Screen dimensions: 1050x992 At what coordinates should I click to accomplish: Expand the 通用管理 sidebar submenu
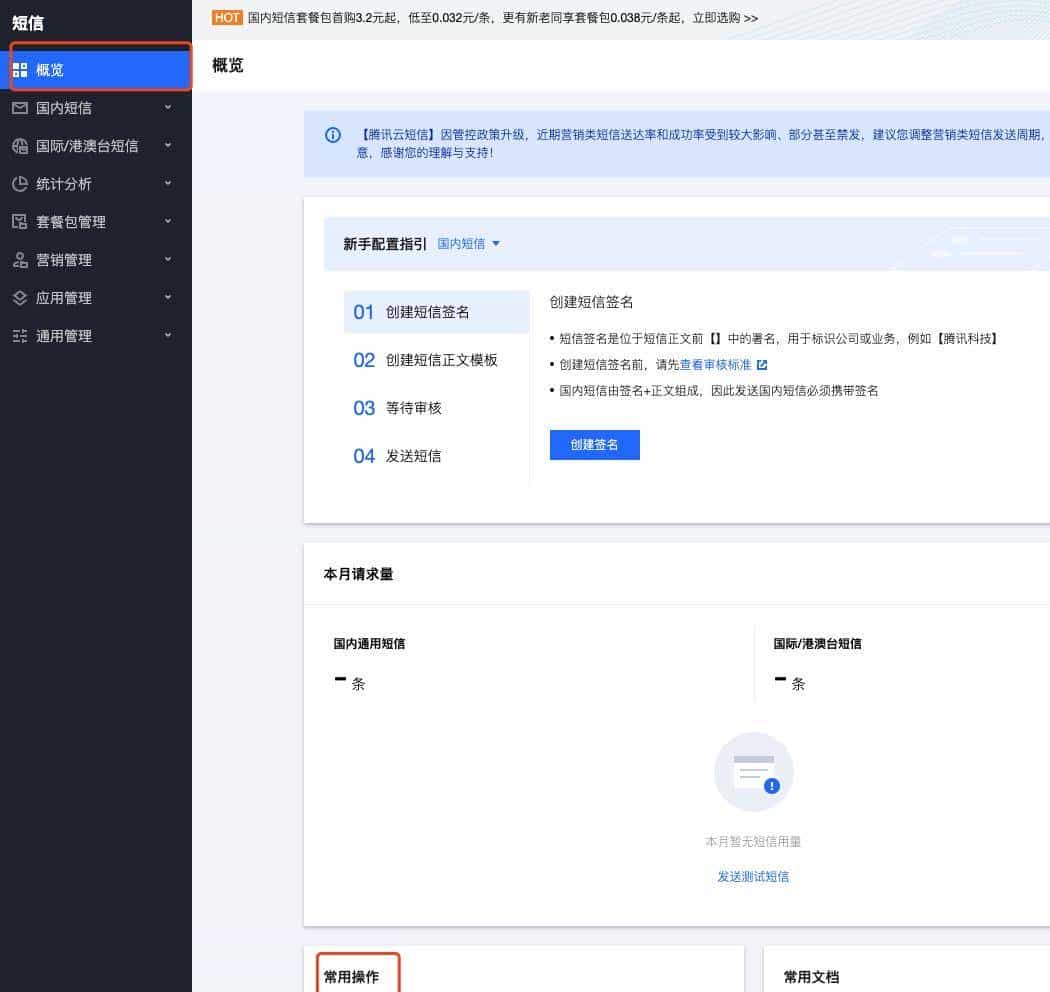click(169, 336)
